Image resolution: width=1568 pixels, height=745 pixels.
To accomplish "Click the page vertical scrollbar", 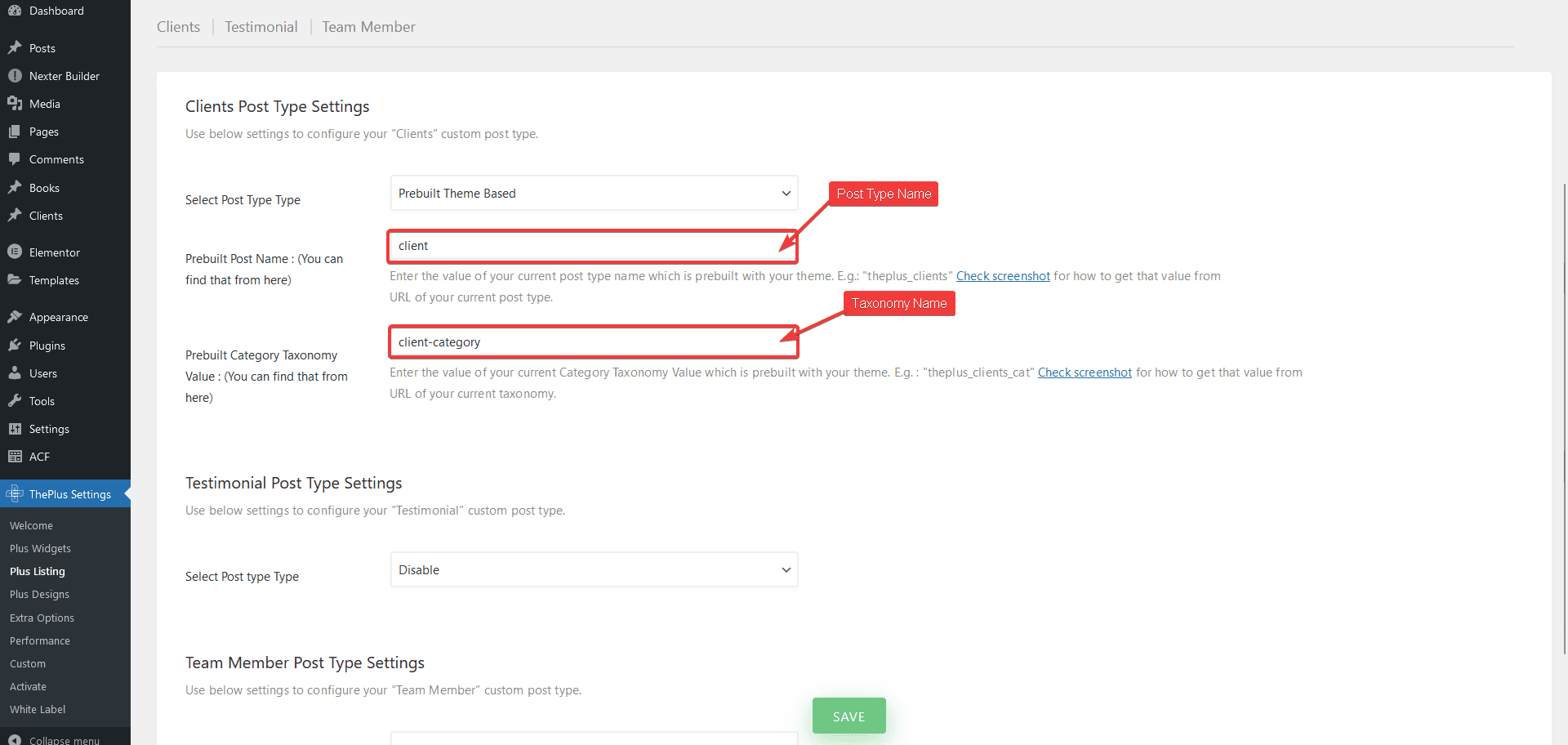I will 1564,418.
